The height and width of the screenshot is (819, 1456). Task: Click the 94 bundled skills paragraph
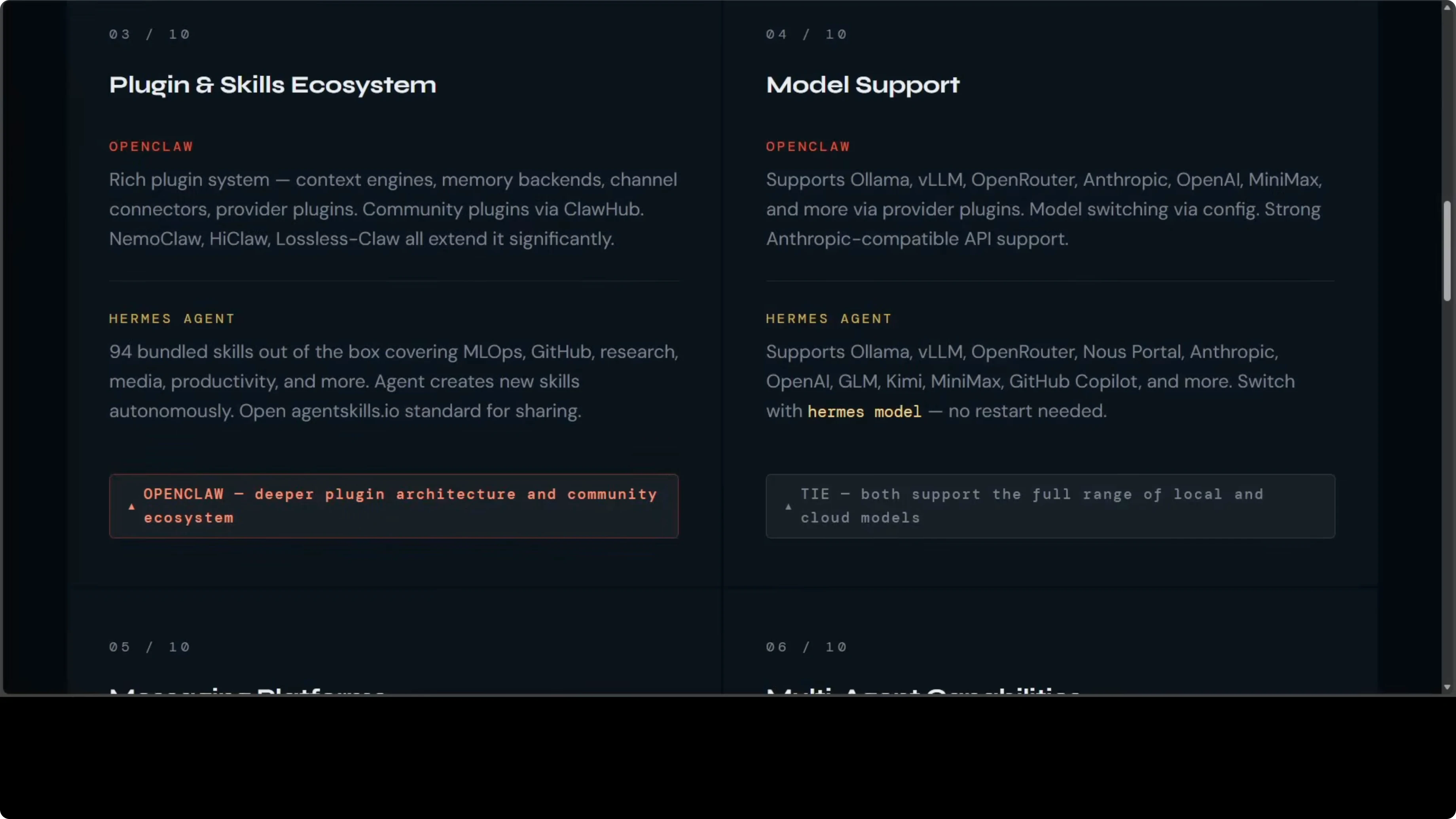coord(393,381)
